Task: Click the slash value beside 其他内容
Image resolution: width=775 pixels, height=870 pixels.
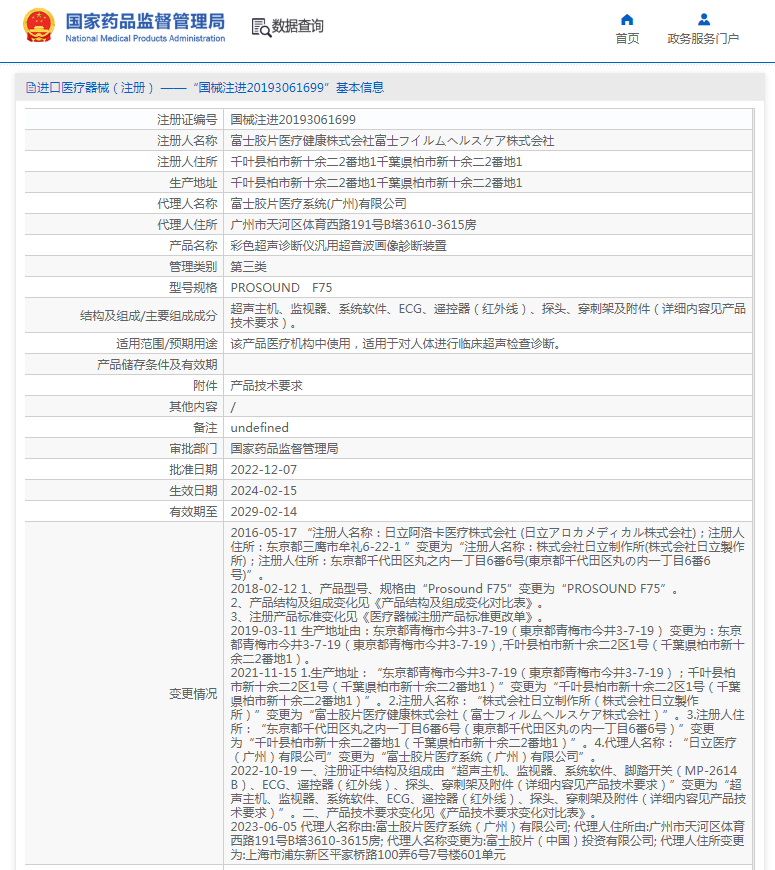Action: (233, 407)
